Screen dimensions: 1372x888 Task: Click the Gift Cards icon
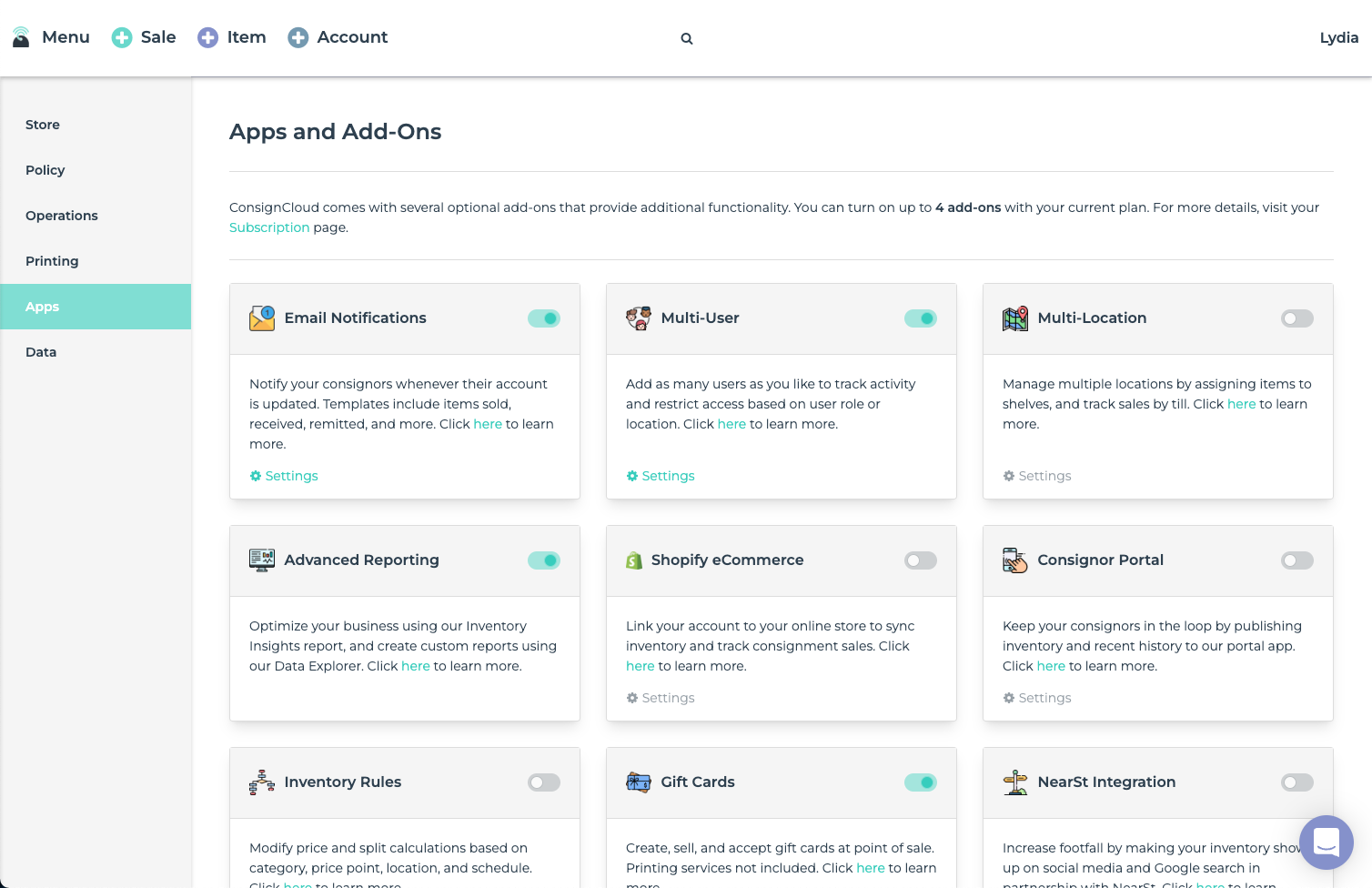(639, 782)
